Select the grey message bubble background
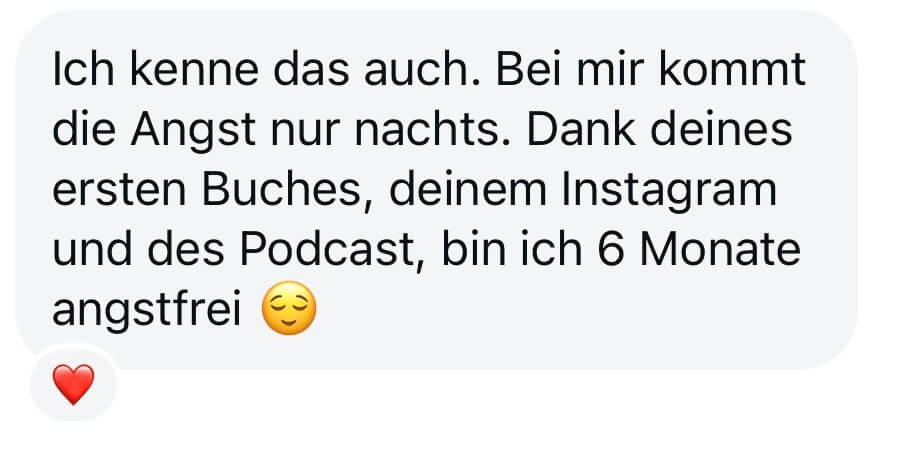Image resolution: width=921 pixels, height=451 pixels. tap(436, 190)
